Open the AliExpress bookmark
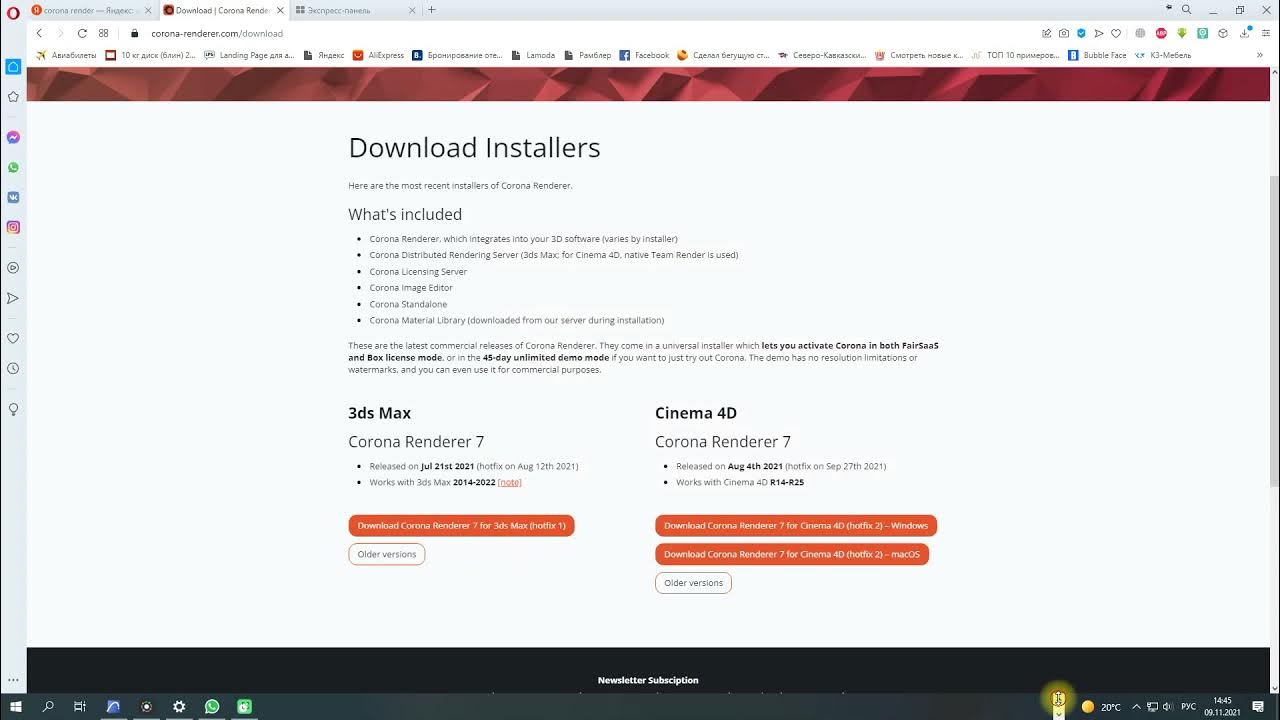The height and width of the screenshot is (720, 1280). click(x=378, y=55)
